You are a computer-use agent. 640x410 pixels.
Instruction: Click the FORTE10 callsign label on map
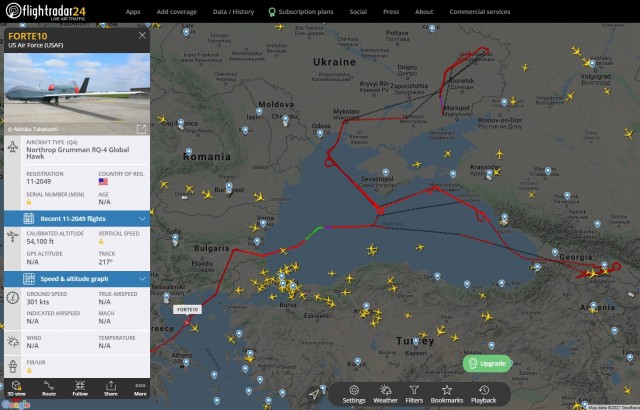(187, 310)
